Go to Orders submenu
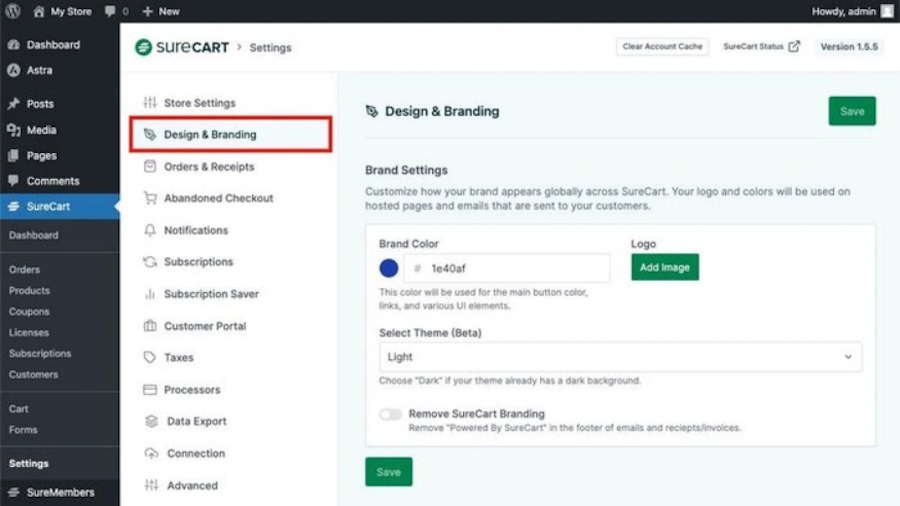This screenshot has height=506, width=900. [x=24, y=269]
